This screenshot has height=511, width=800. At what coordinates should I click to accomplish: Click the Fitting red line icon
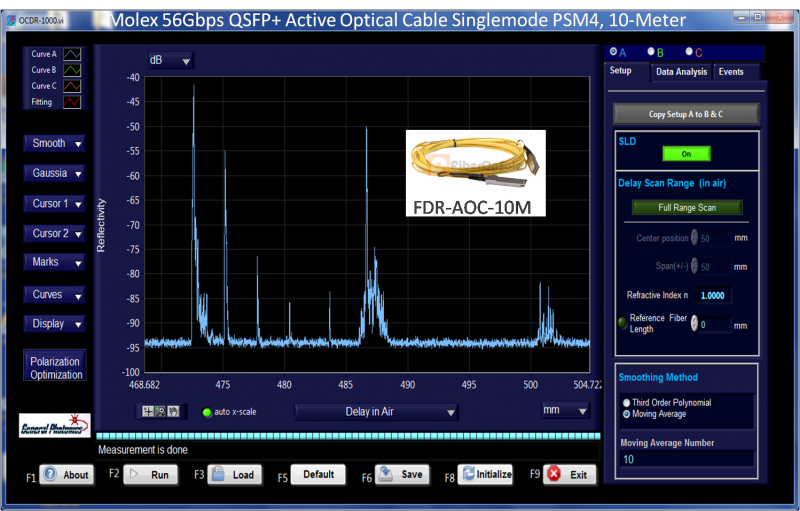tap(72, 102)
